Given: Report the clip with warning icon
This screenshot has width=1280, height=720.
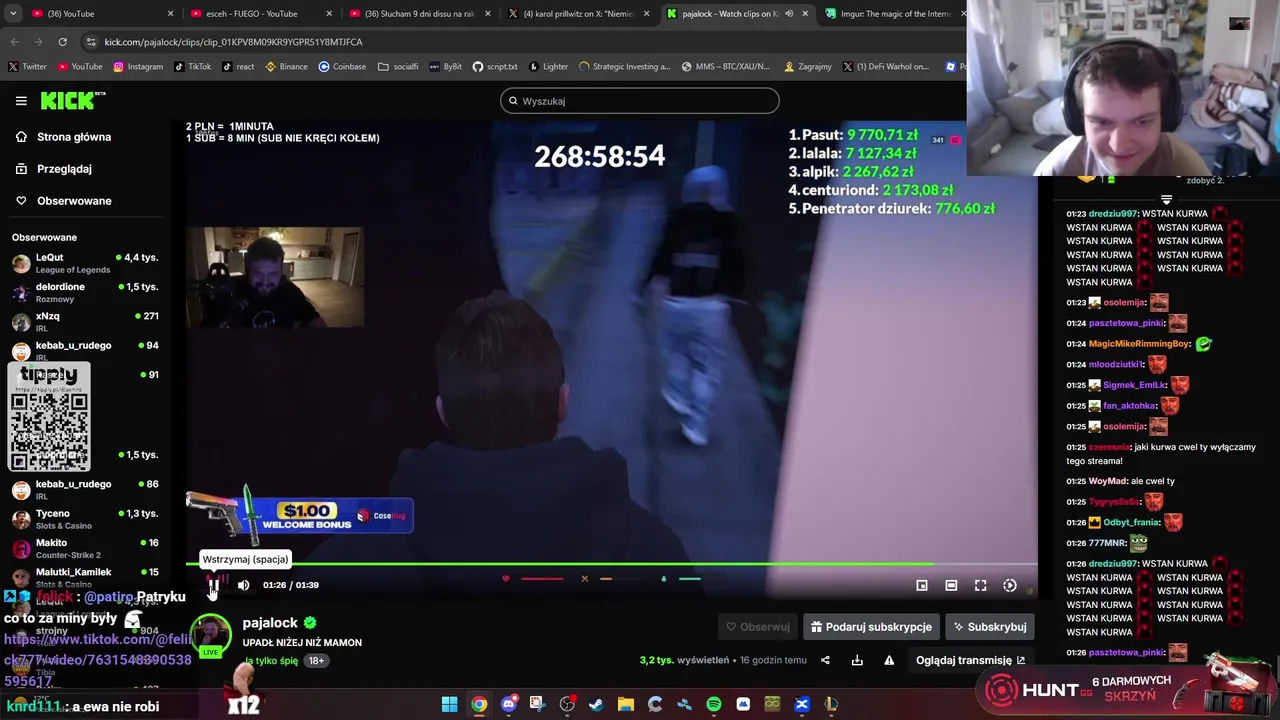Looking at the screenshot, I should coord(889,660).
